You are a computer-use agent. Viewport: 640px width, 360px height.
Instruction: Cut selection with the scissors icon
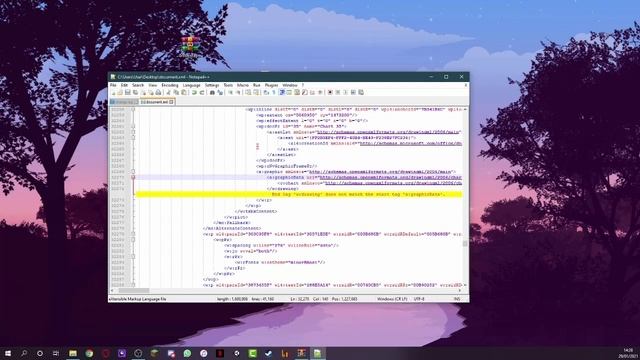pos(169,93)
